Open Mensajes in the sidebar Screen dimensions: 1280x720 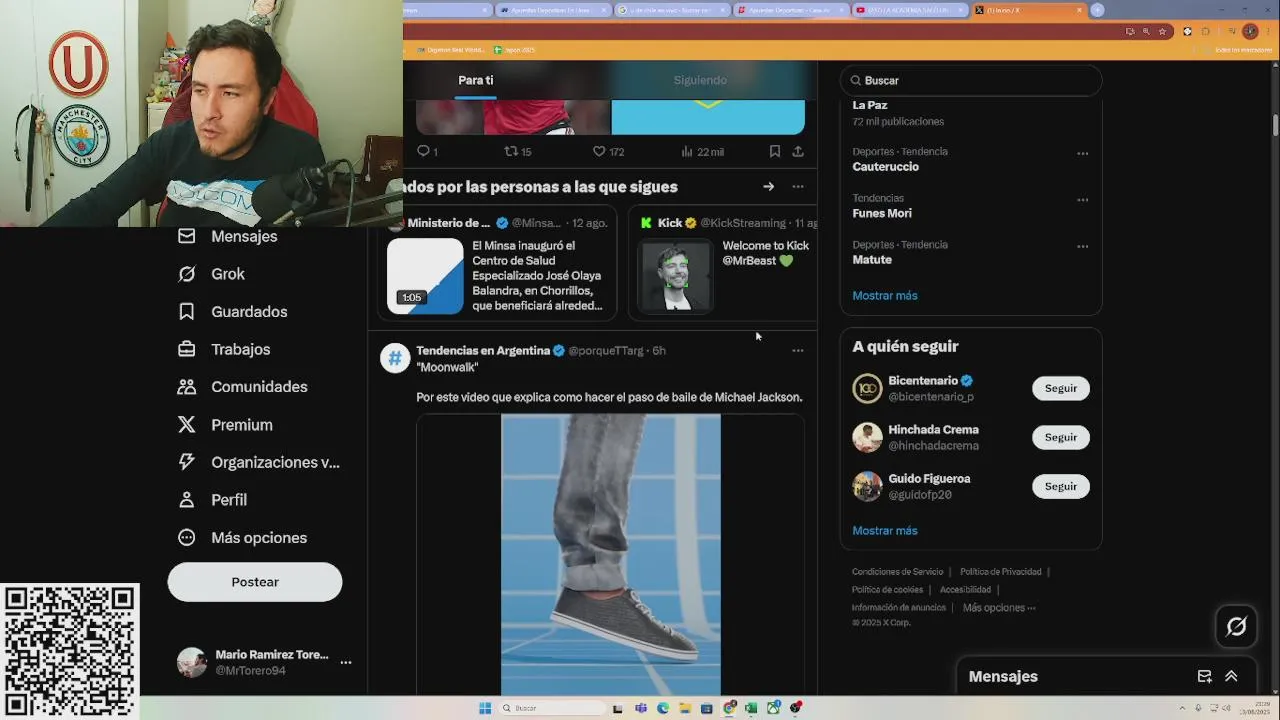(227, 236)
